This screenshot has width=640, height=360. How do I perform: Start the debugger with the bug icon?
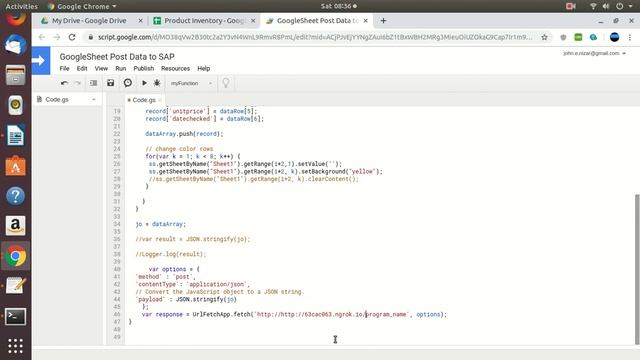coord(157,83)
